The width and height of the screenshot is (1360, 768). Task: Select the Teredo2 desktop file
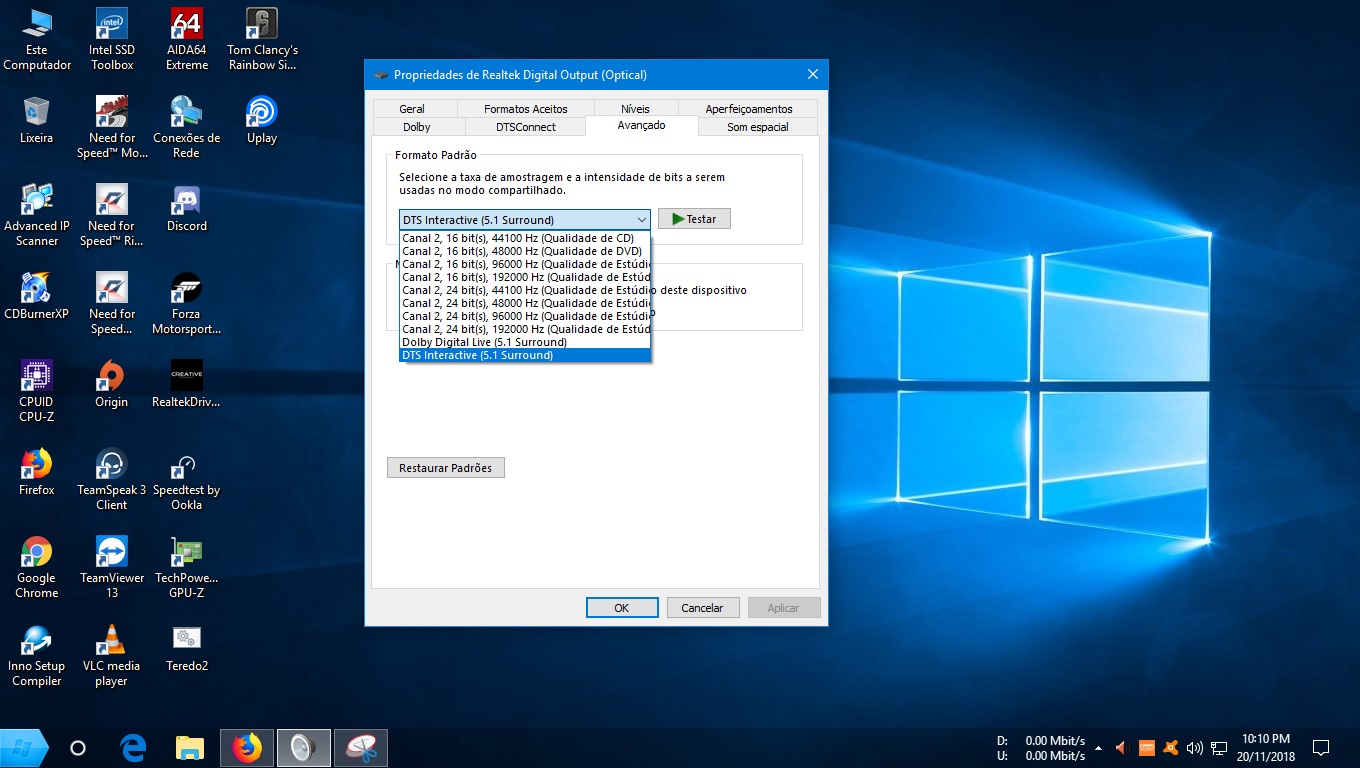tap(187, 648)
